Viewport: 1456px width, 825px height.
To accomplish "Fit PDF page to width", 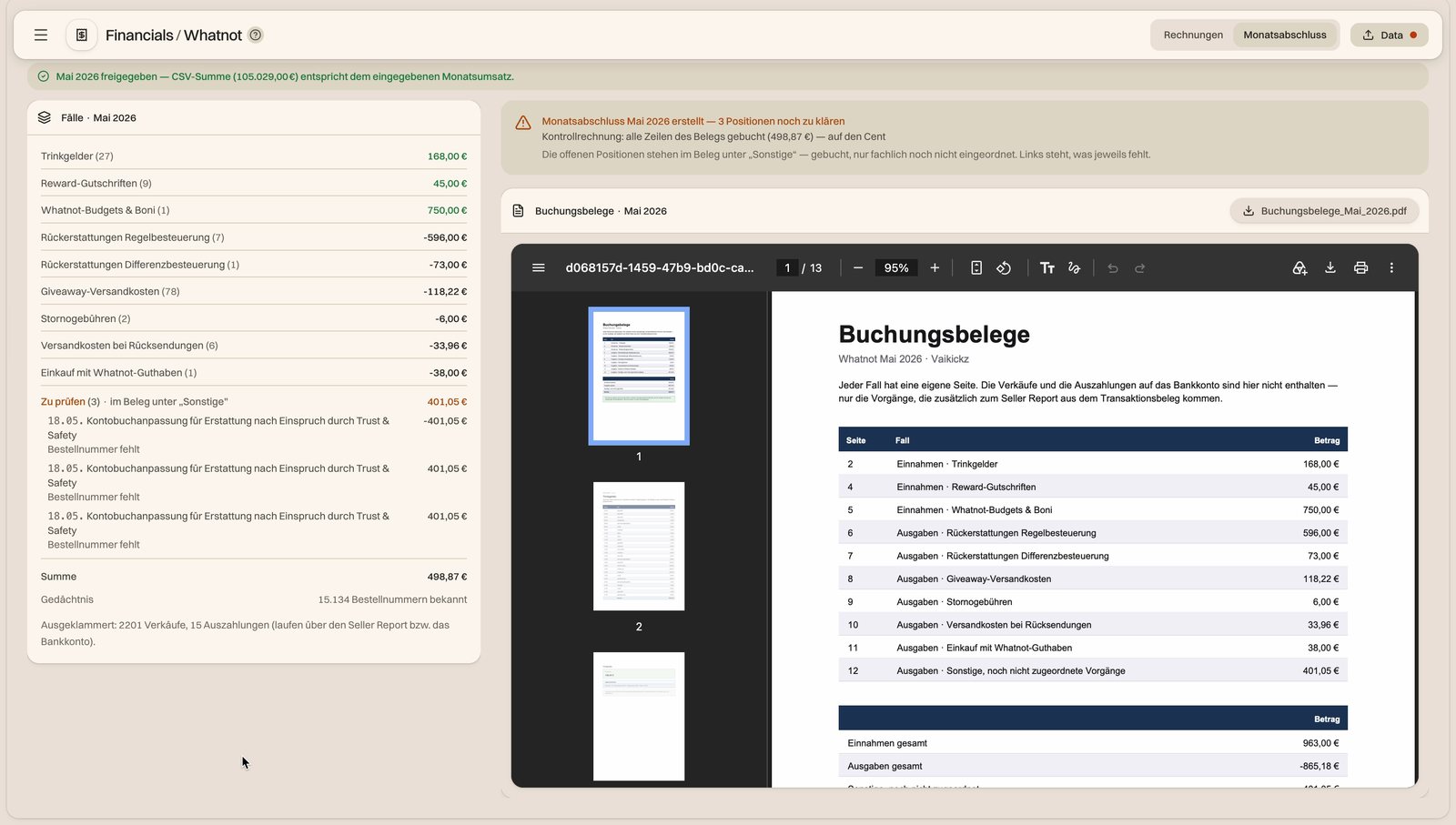I will pos(976,267).
